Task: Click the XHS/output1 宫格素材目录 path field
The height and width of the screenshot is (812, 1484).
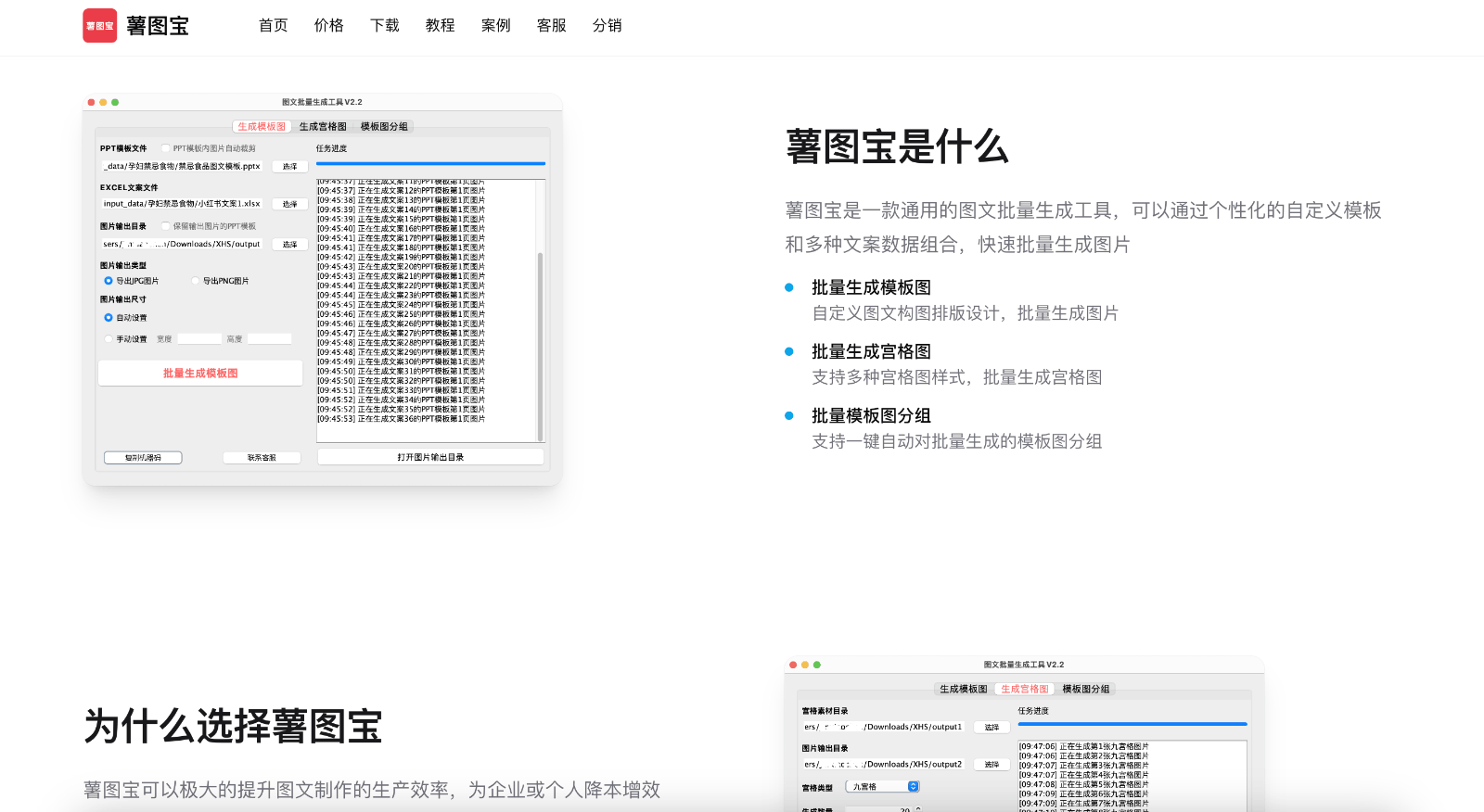Action: (883, 728)
